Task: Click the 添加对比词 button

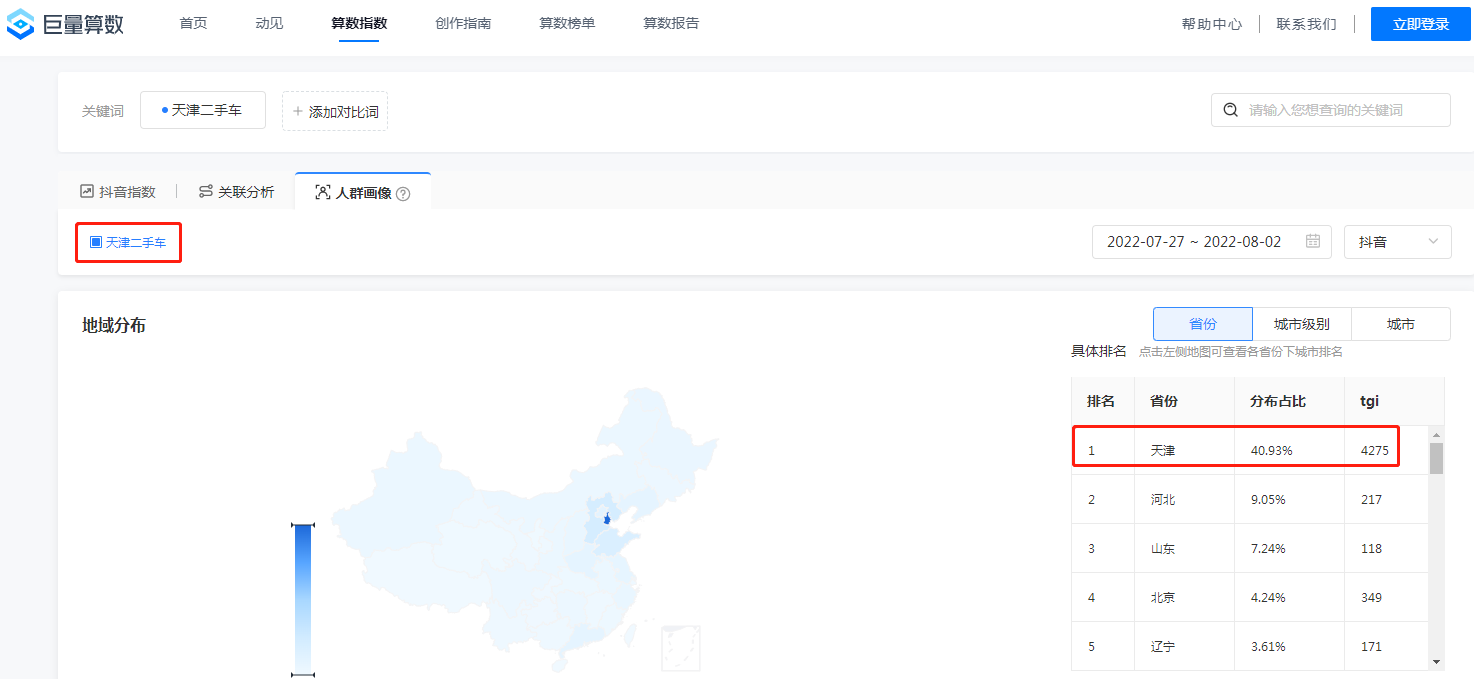Action: (335, 111)
